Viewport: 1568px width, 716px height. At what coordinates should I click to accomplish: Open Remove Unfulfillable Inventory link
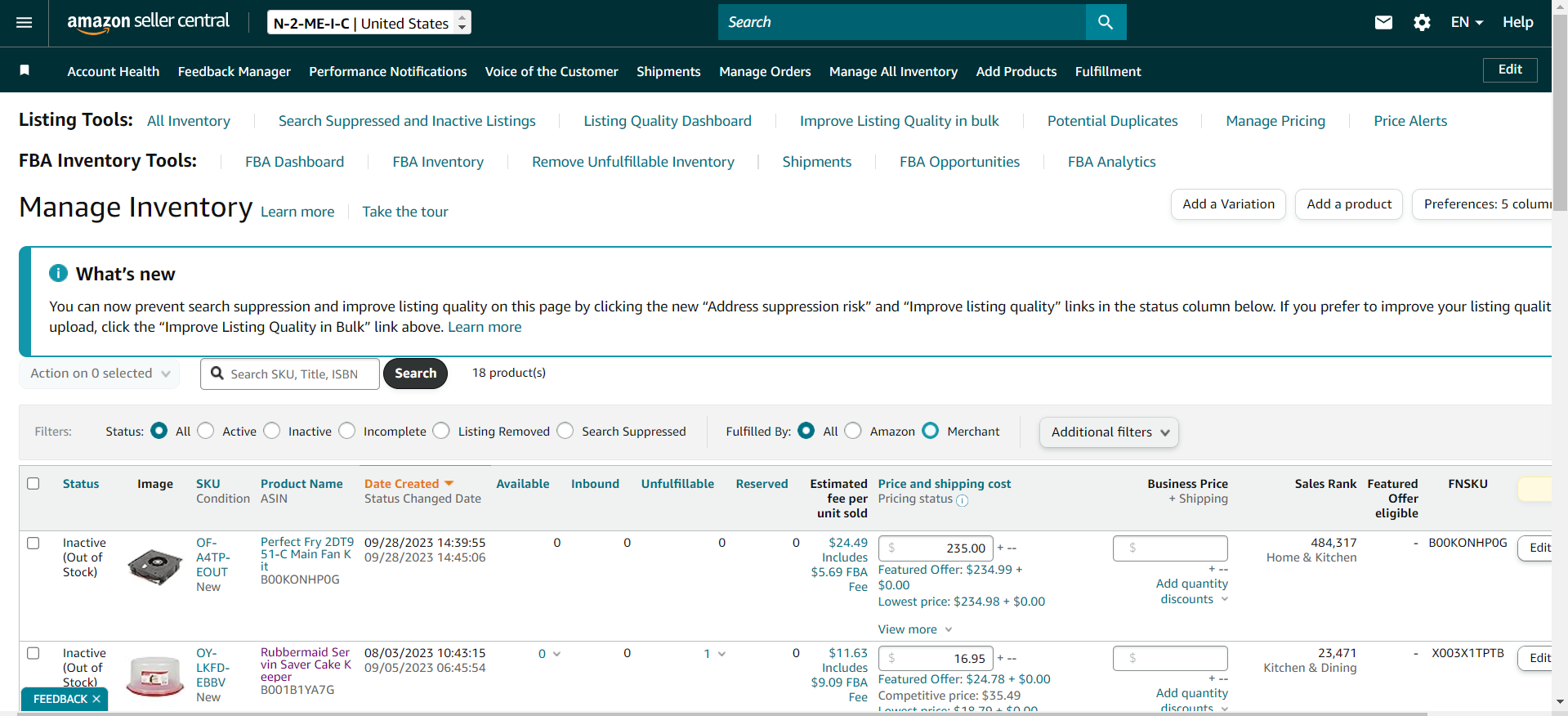click(633, 162)
